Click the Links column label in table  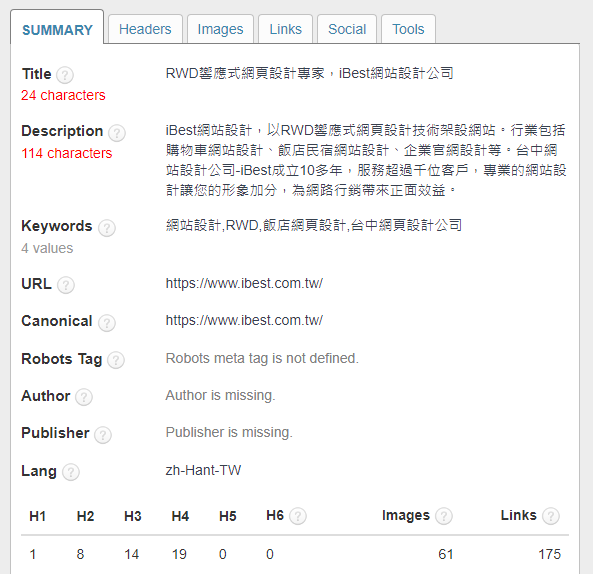click(518, 515)
